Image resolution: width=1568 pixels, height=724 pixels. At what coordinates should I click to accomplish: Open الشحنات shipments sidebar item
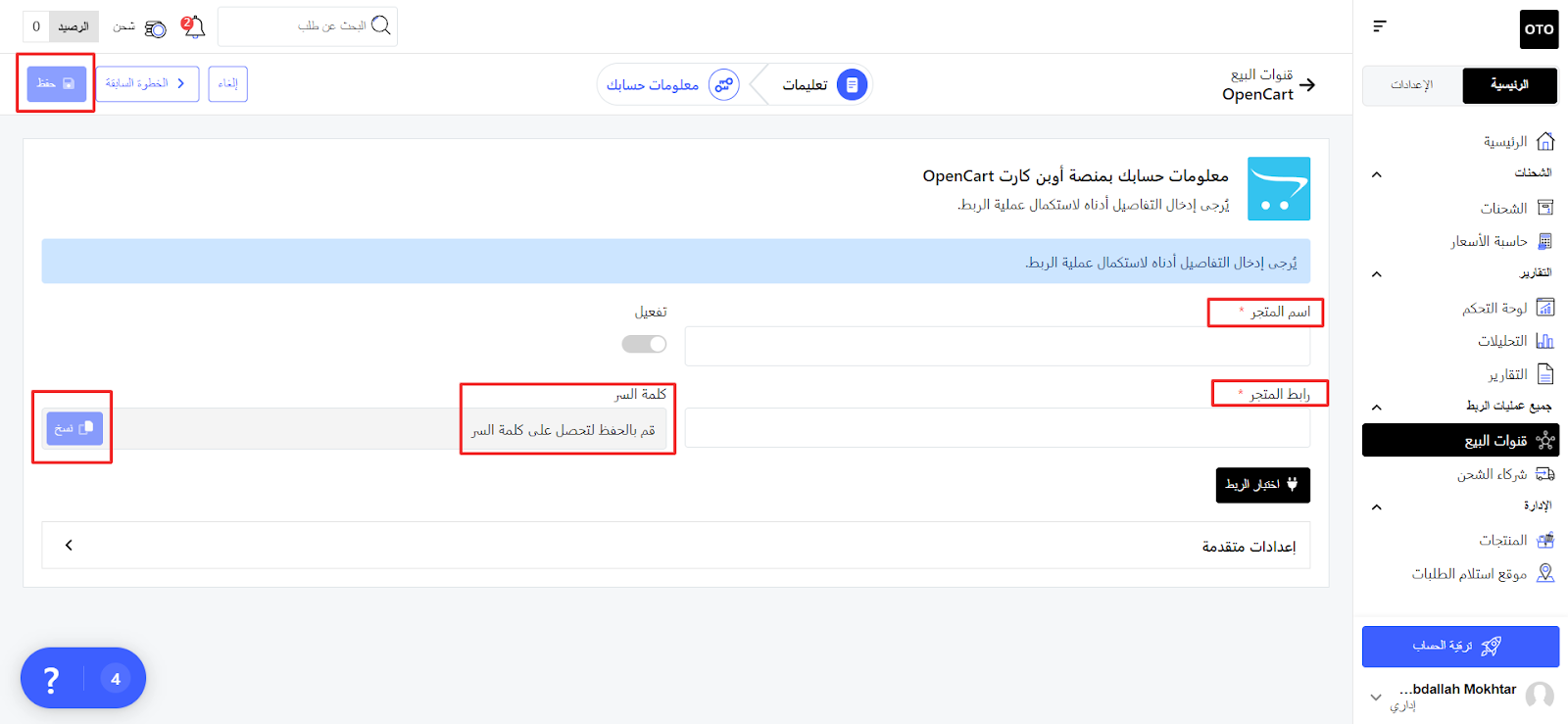click(x=1517, y=208)
